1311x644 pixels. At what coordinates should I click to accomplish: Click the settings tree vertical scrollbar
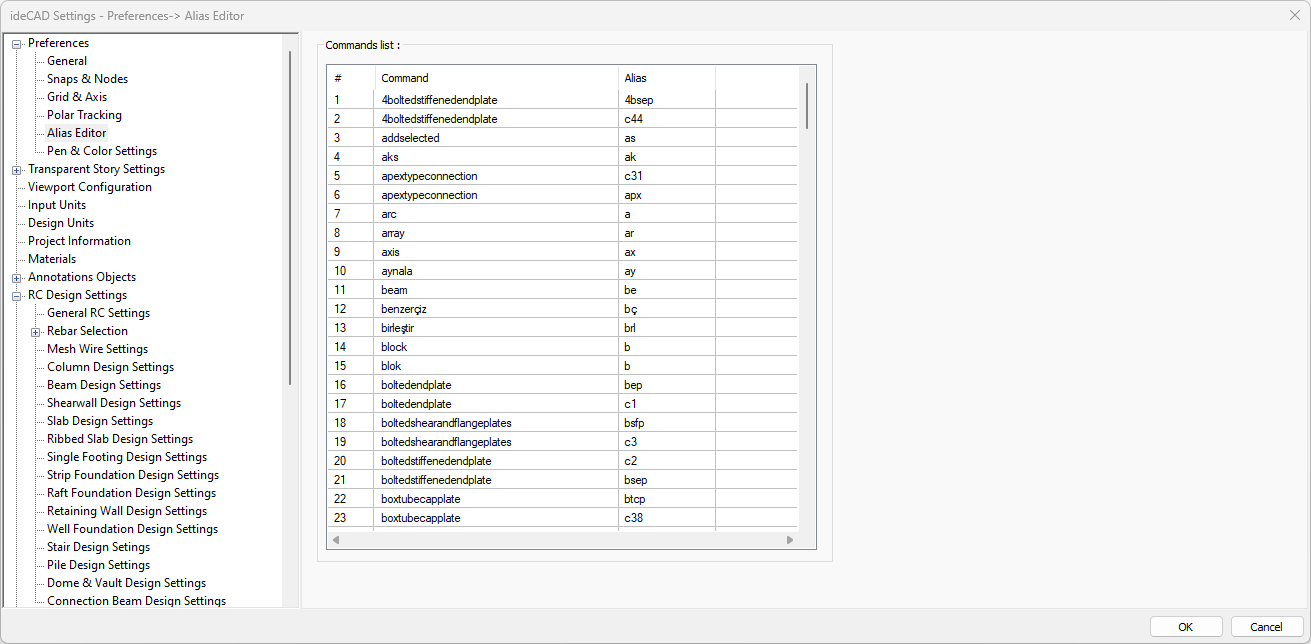(291, 218)
